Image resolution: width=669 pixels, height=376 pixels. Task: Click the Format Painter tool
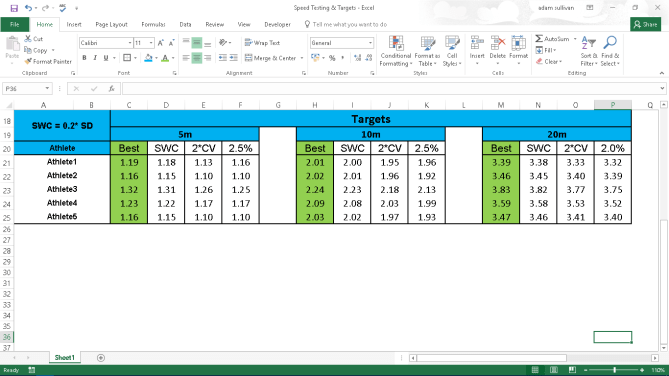click(48, 61)
